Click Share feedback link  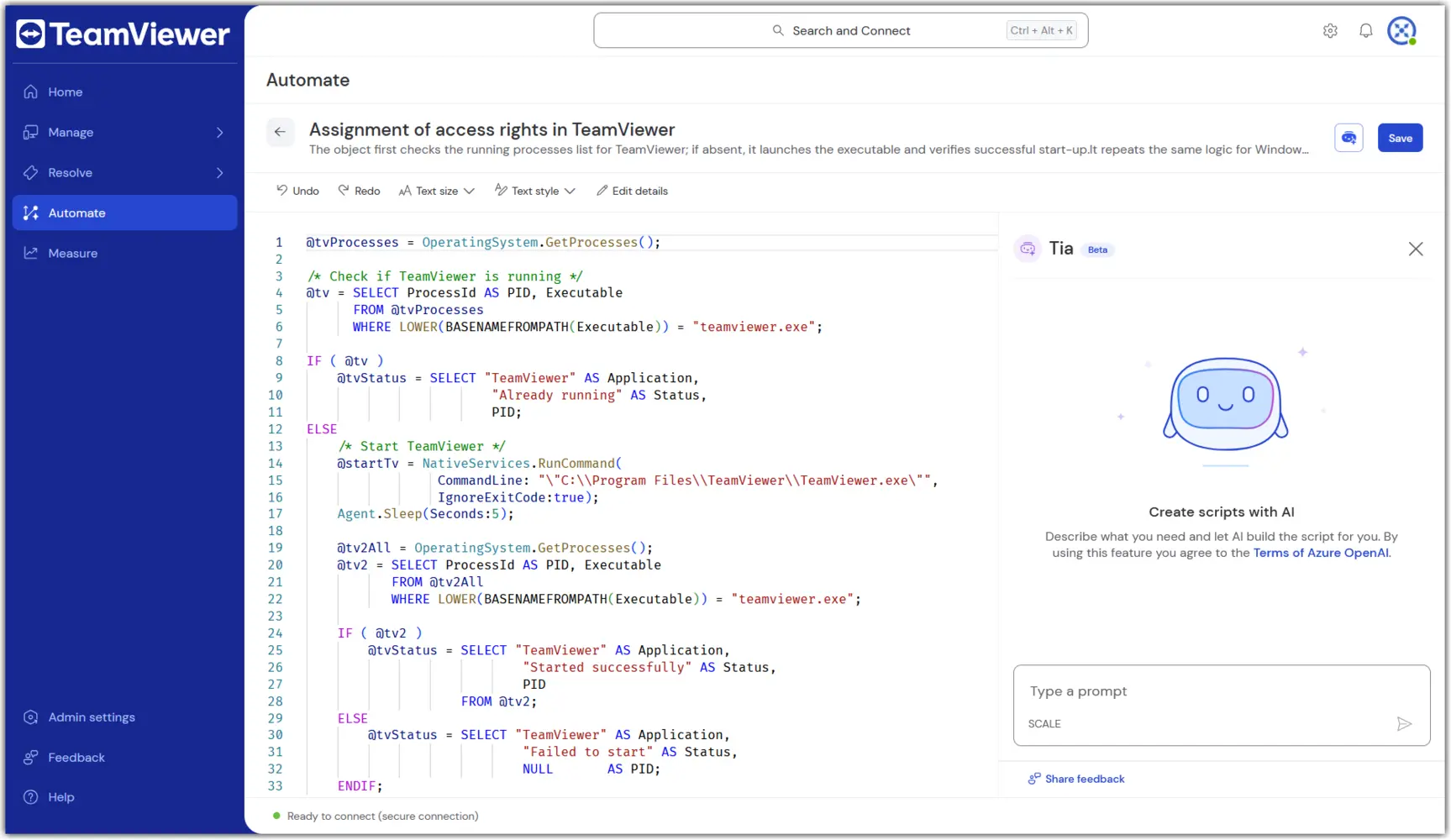tap(1085, 779)
